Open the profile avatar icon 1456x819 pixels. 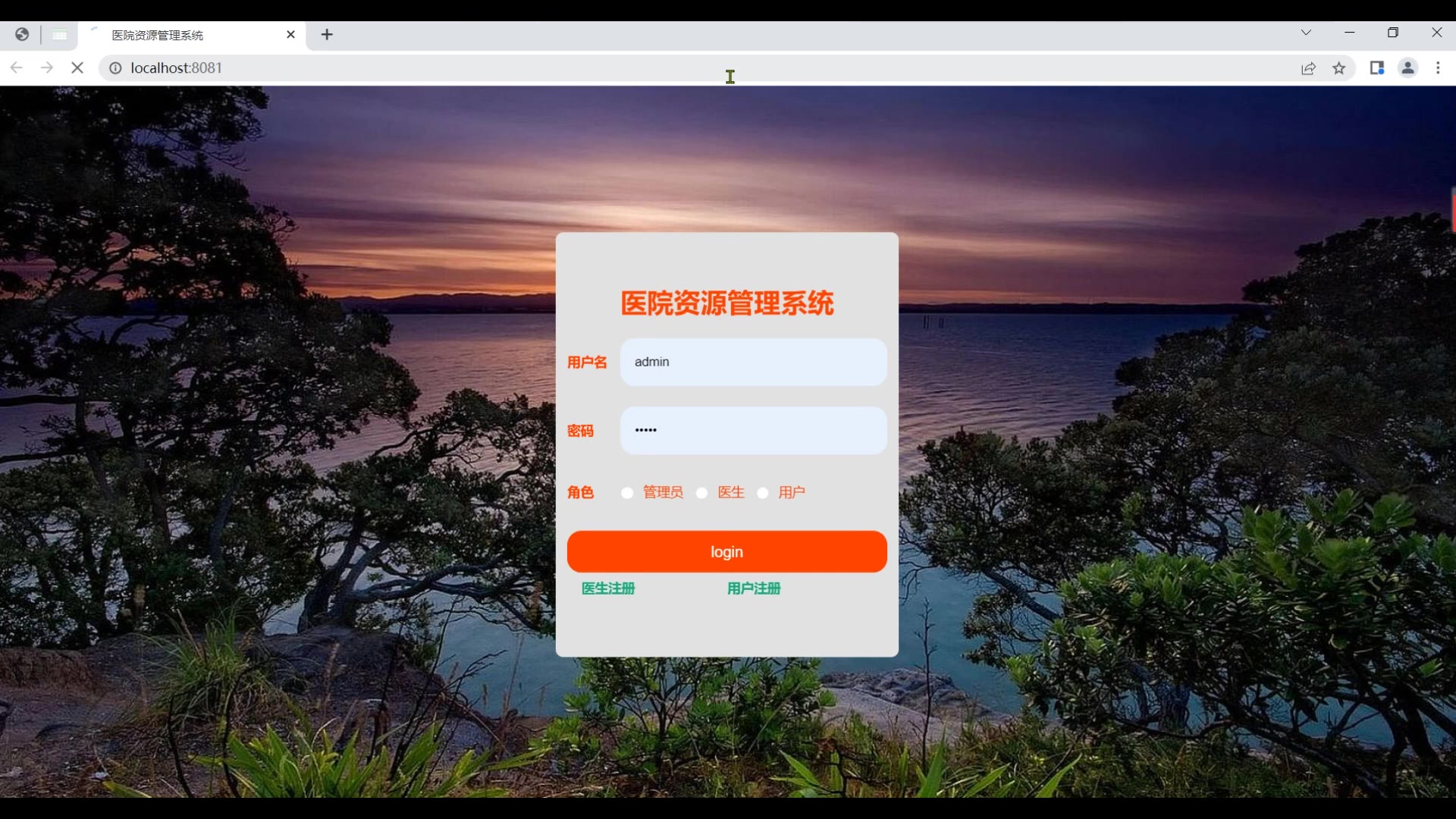[1408, 67]
